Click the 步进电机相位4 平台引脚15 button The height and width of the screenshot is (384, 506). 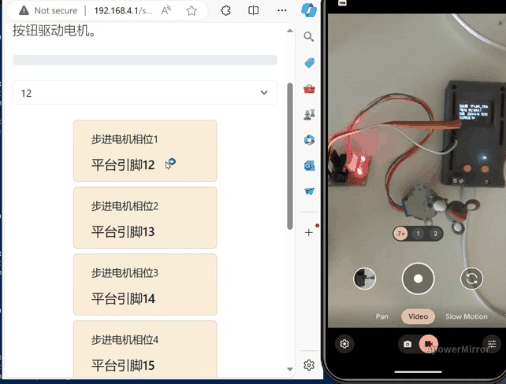pyautogui.click(x=145, y=349)
